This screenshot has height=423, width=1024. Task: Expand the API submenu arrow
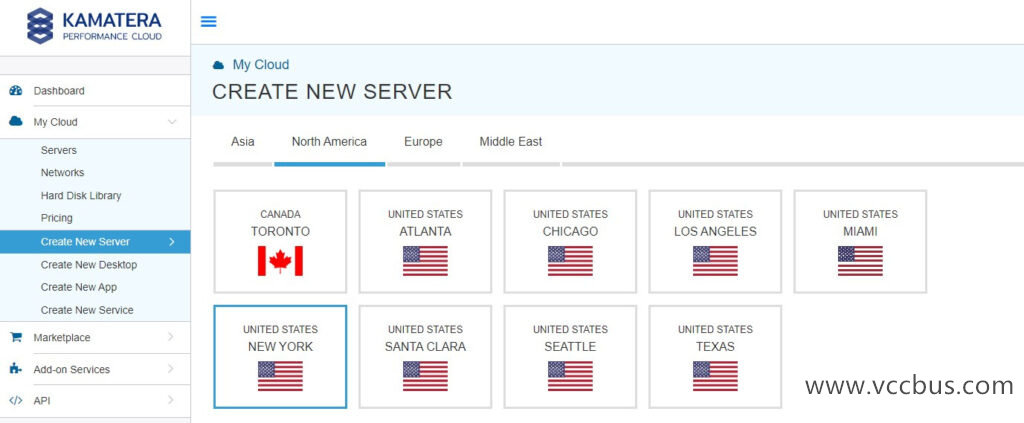click(172, 400)
